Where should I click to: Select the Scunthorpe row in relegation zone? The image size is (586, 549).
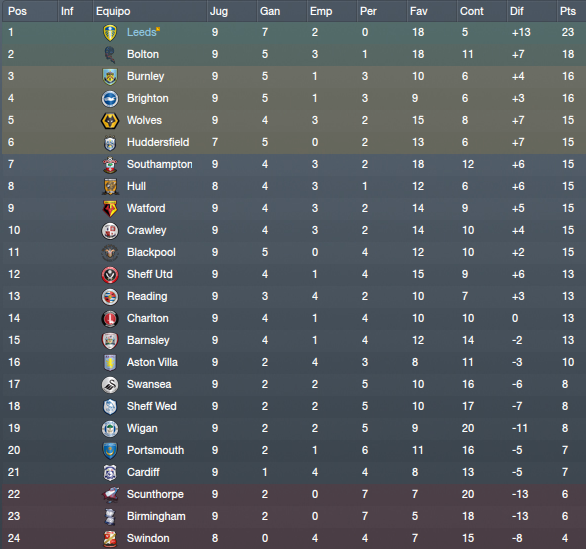[294, 494]
